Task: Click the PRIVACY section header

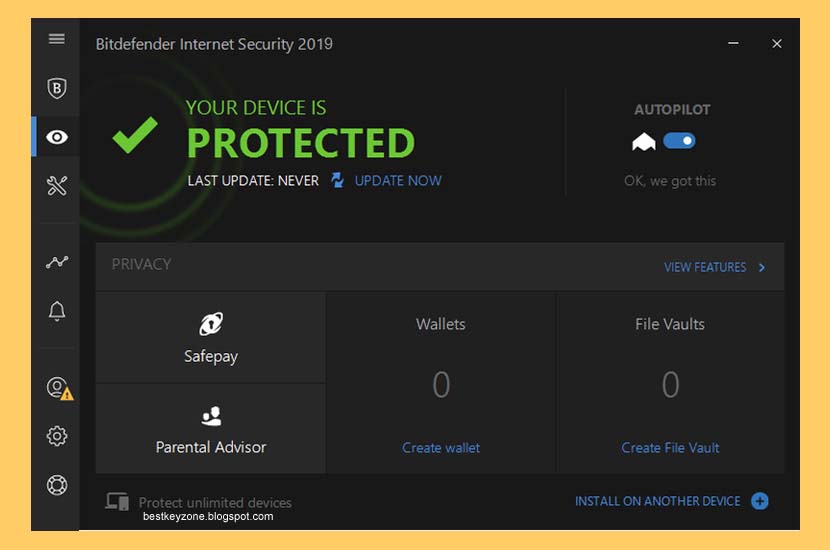Action: [141, 264]
